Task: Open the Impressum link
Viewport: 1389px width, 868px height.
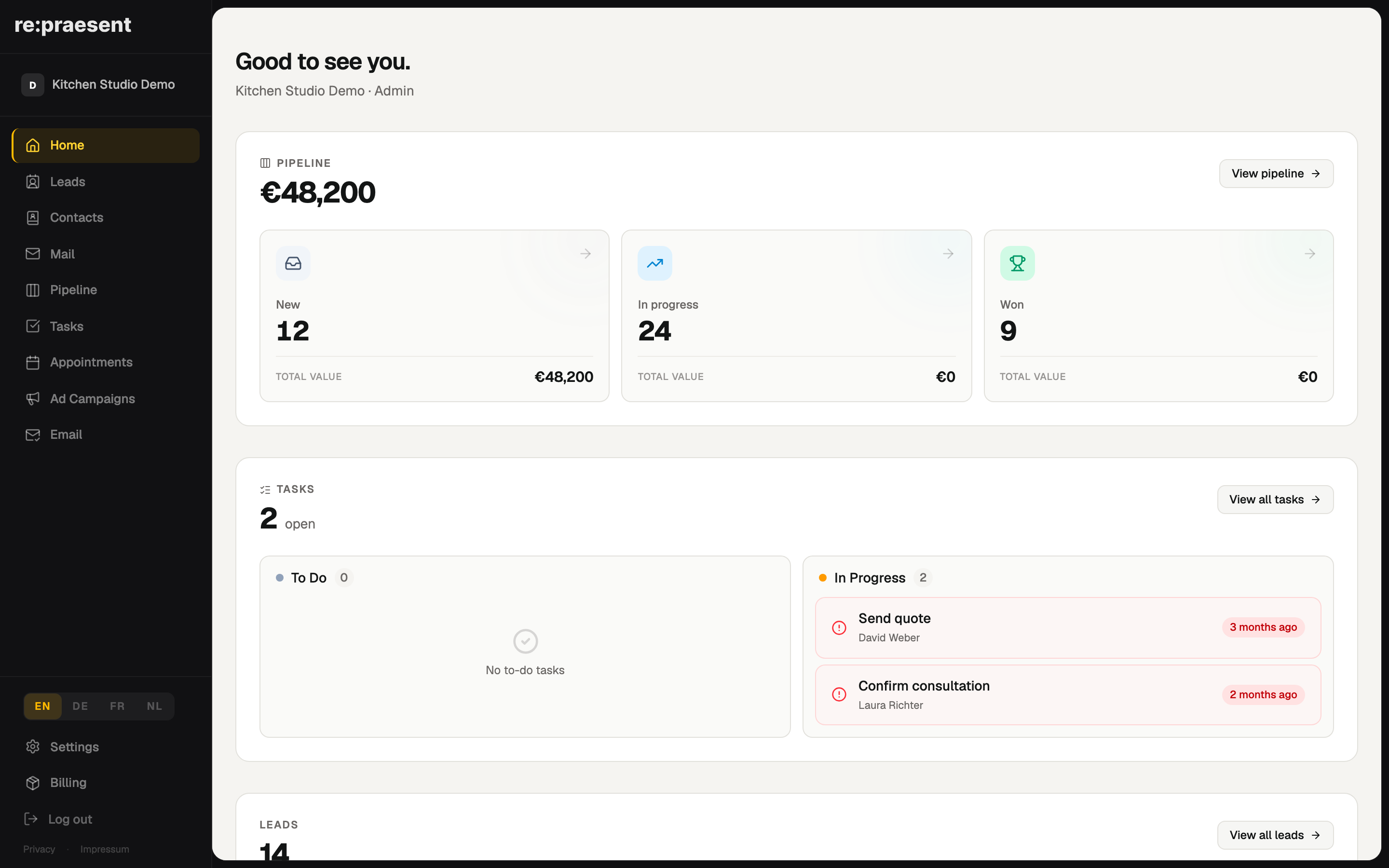Action: click(105, 849)
